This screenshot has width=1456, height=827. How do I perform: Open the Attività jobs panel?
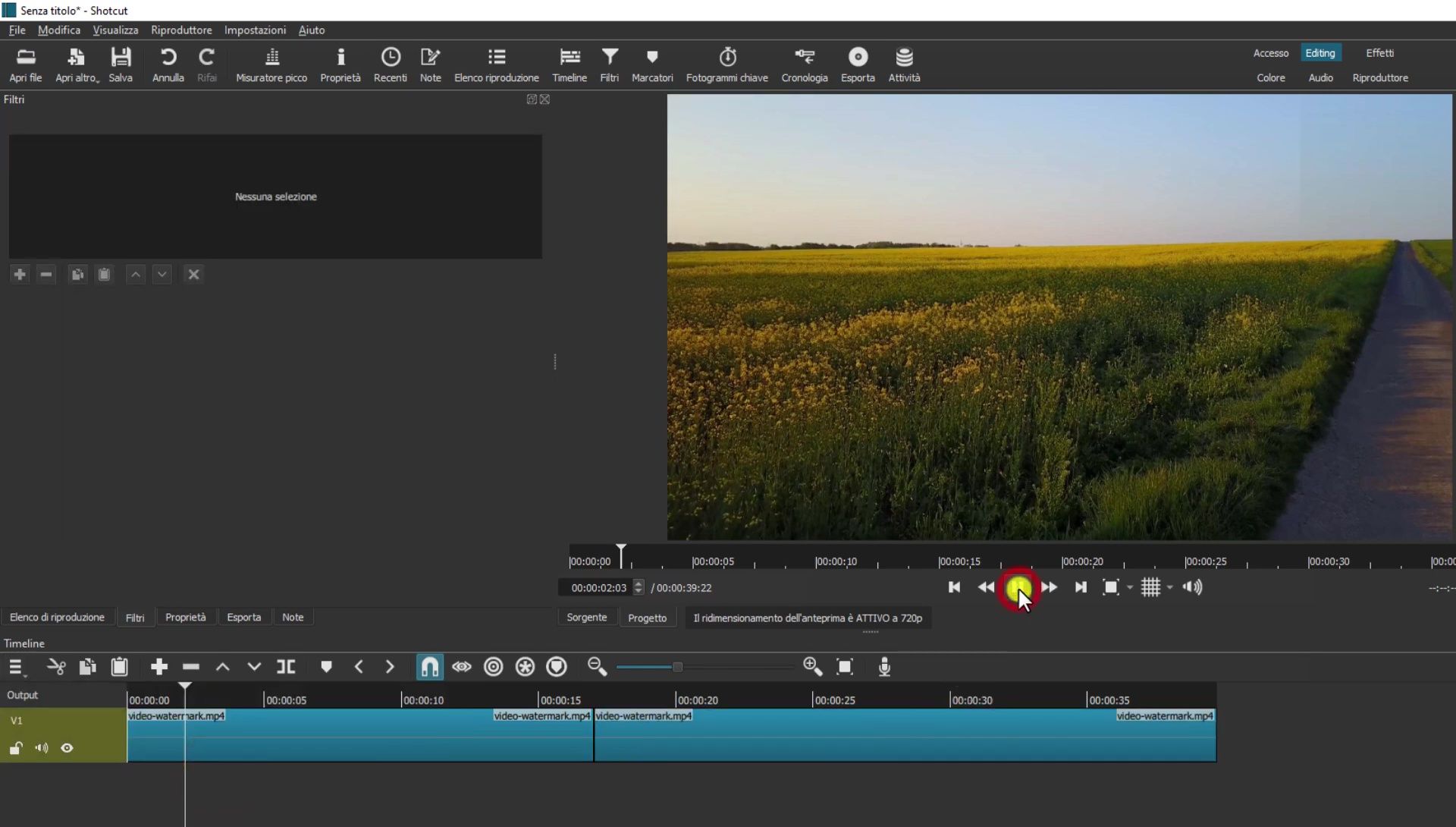coord(904,65)
